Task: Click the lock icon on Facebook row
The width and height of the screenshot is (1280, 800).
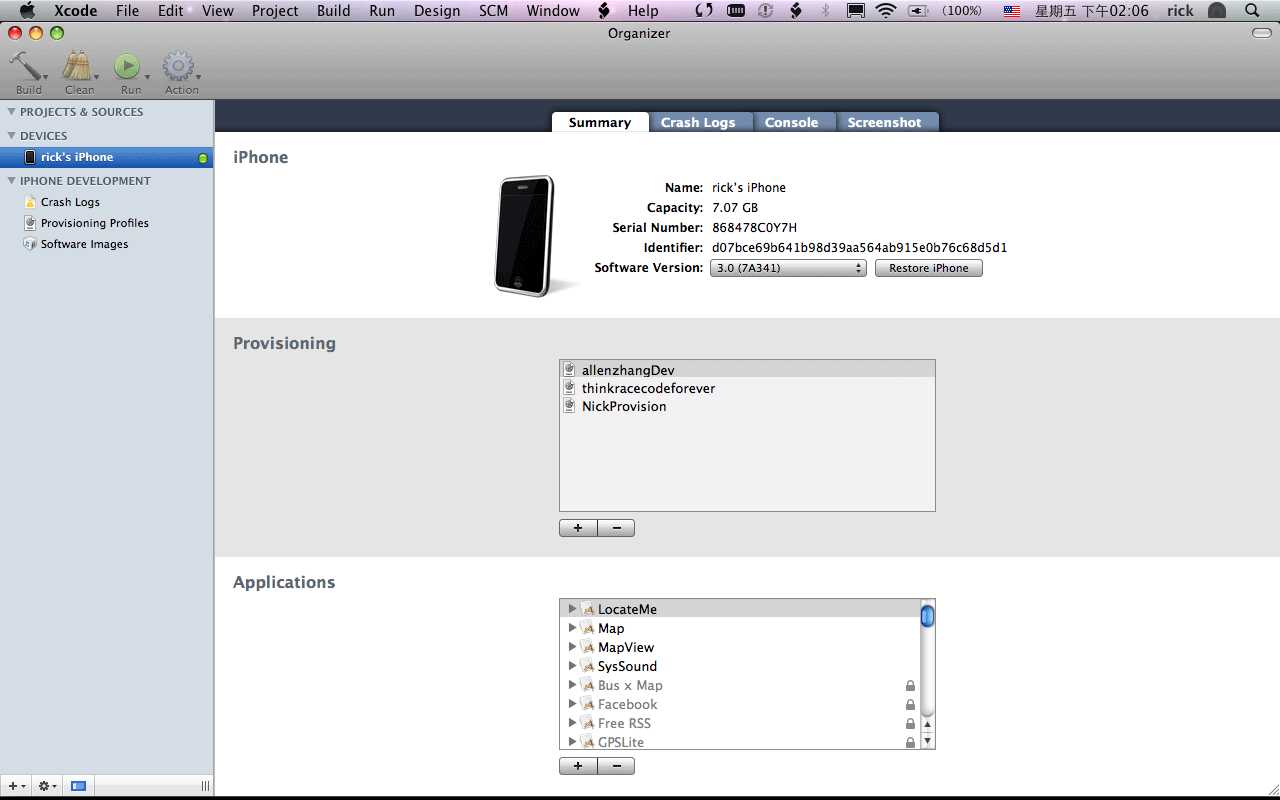Action: click(910, 705)
